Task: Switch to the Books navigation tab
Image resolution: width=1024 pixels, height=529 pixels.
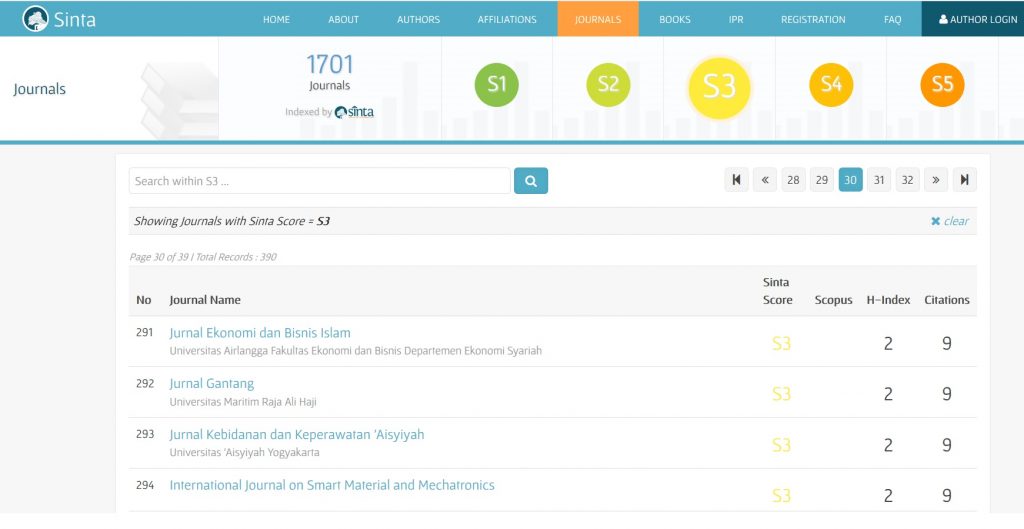Action: pyautogui.click(x=675, y=19)
